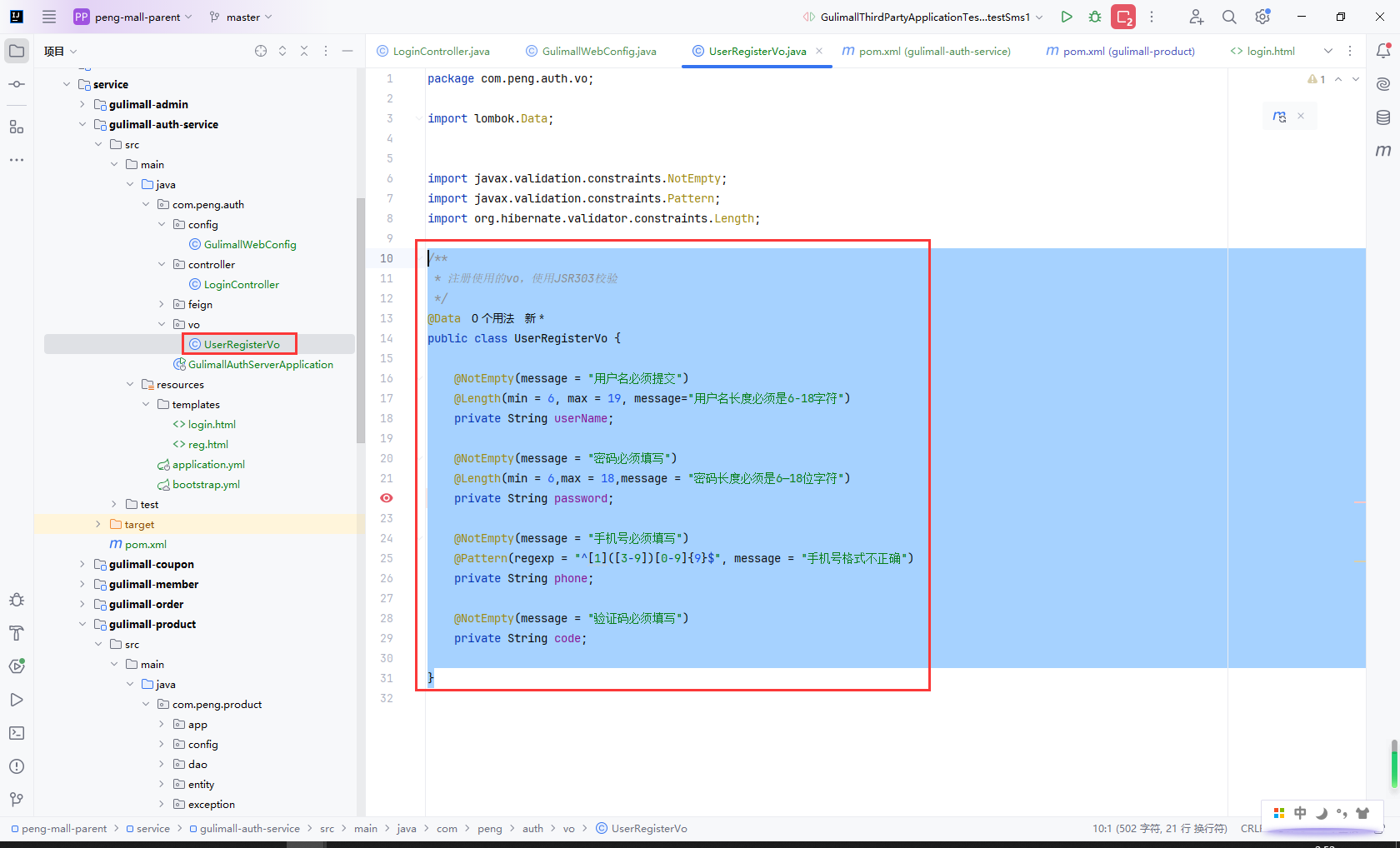Collapse the service folder
This screenshot has width=1400, height=848.
(67, 84)
